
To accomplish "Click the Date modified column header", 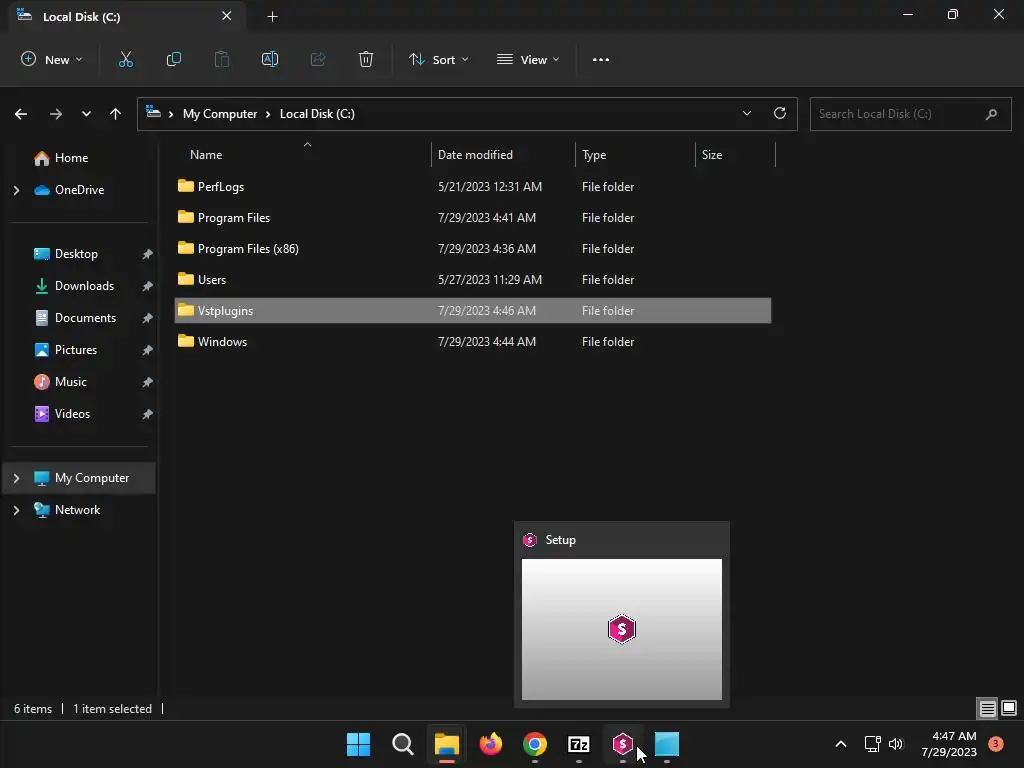I will [x=475, y=155].
